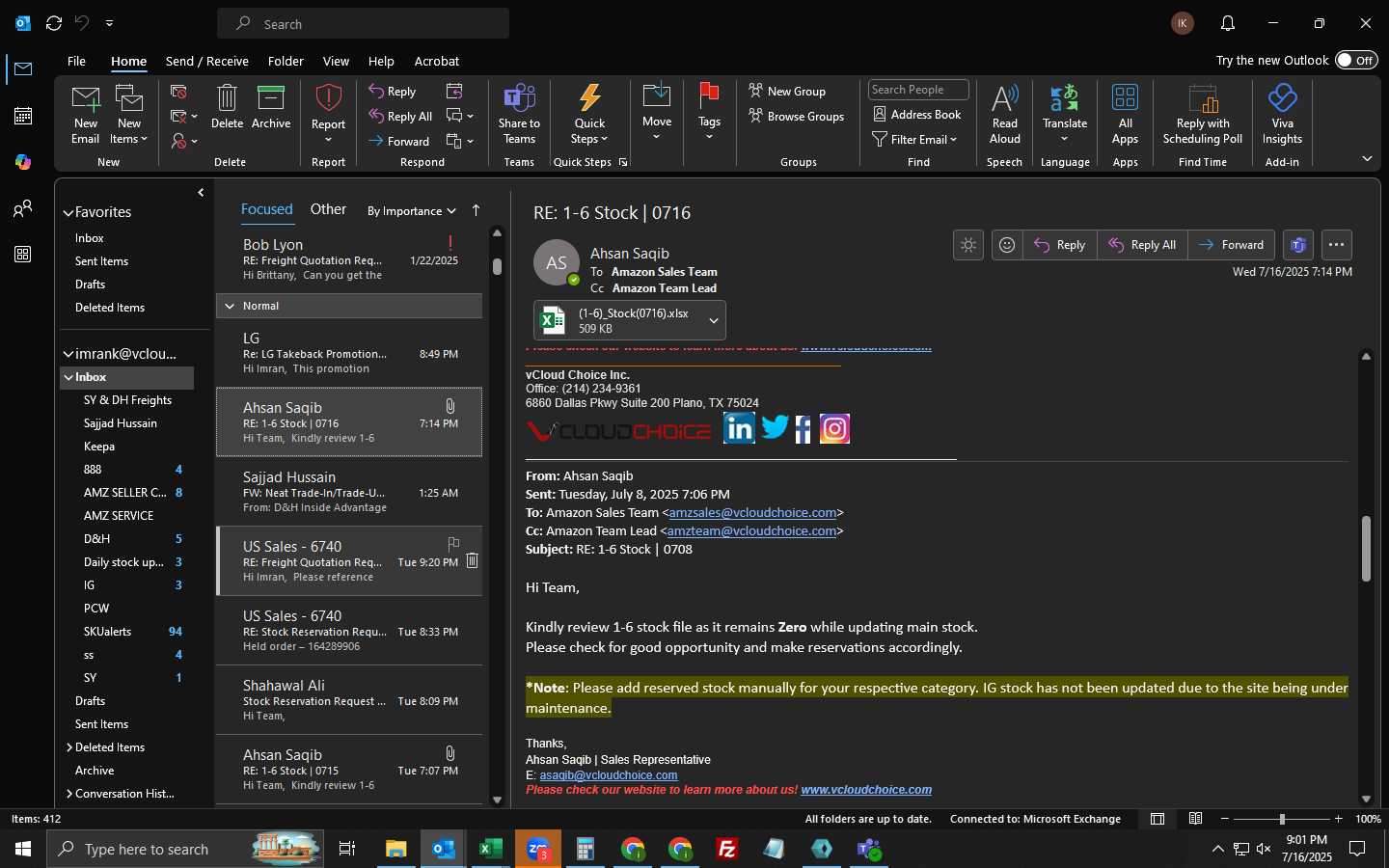Screen dimensions: 1389x868
Task: Toggle the new Outlook switch
Action: (1356, 60)
